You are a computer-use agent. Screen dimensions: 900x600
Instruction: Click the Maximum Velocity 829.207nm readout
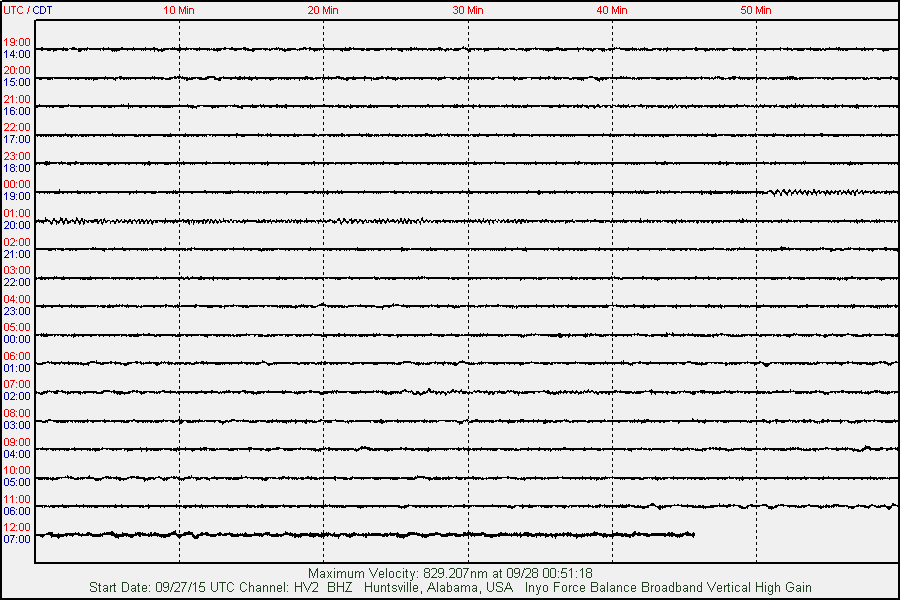[x=450, y=573]
